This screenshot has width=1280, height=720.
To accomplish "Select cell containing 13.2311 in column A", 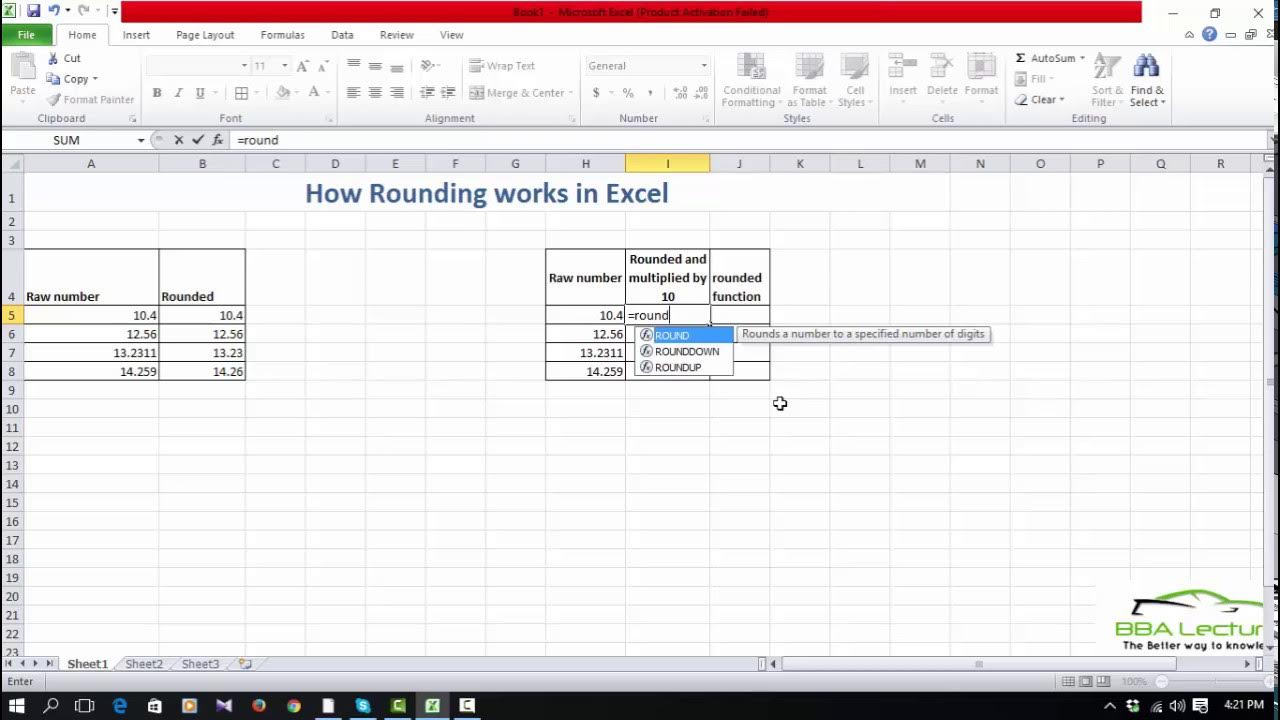I will click(x=91, y=353).
